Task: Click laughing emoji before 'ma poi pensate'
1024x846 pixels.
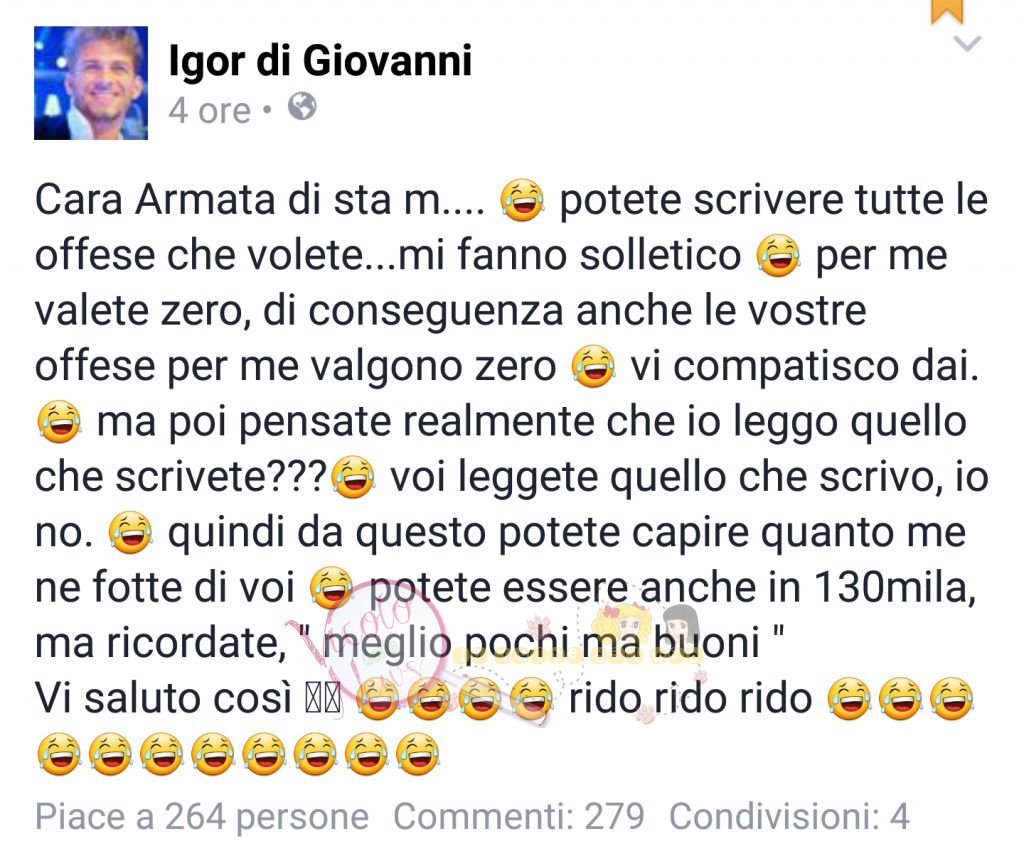Action: tap(59, 422)
